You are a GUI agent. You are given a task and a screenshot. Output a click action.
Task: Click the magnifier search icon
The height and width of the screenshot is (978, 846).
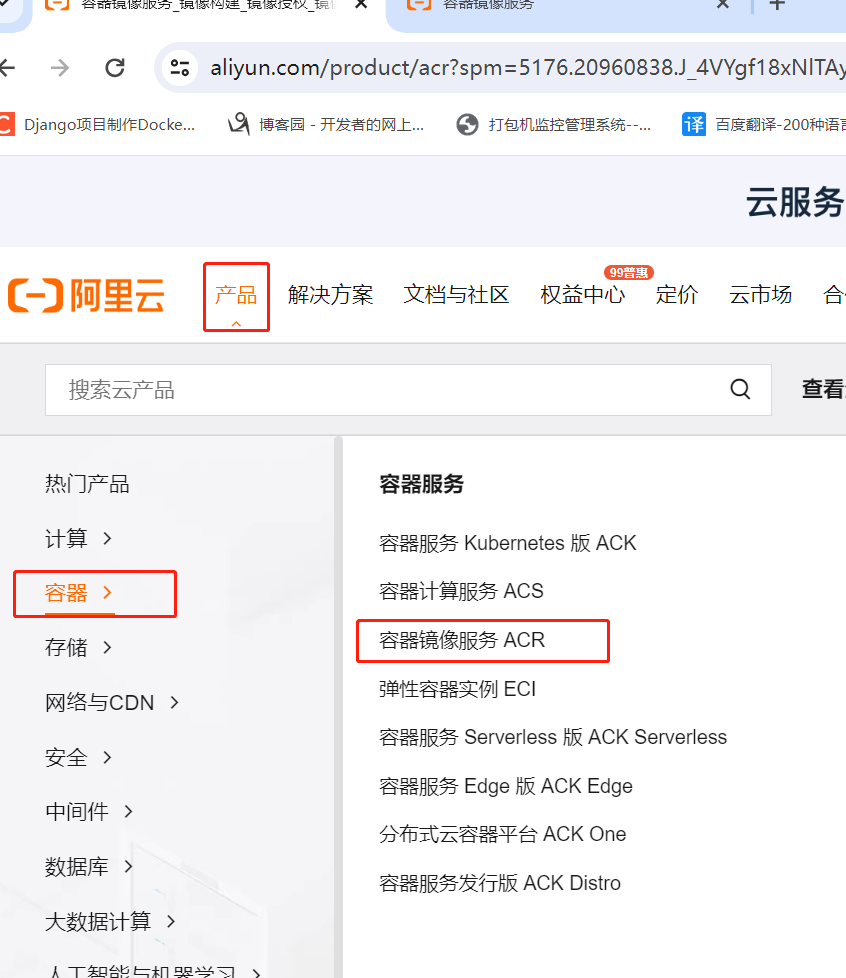(x=740, y=389)
